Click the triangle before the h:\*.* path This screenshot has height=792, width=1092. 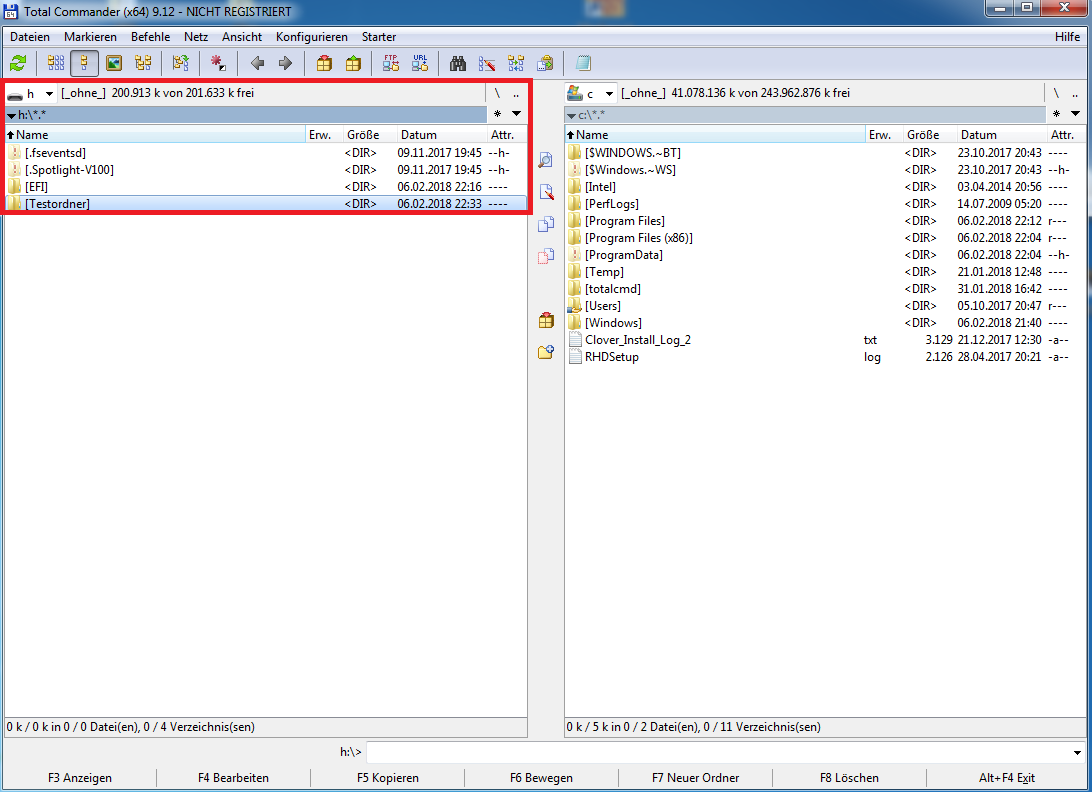(11, 116)
